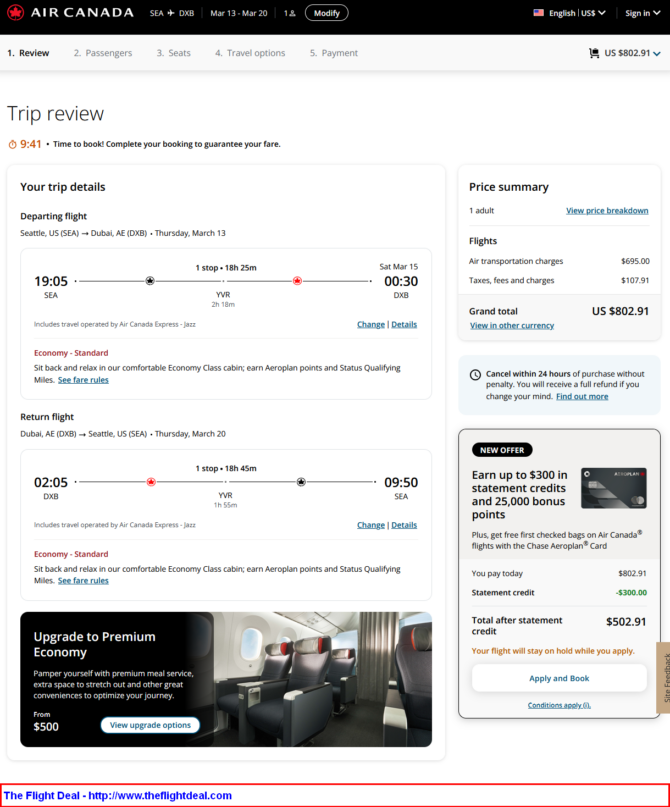Screen dimensions: 670x807
Task: Click View in other currency link
Action: 512,326
